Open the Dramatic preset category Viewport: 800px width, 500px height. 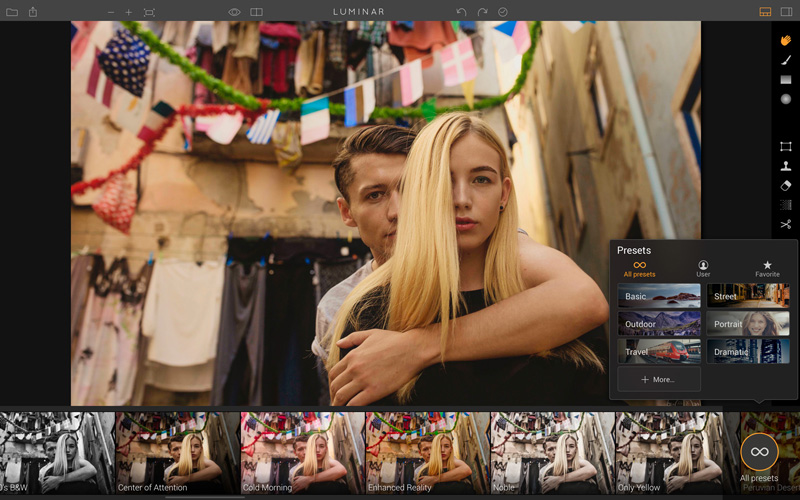(748, 352)
